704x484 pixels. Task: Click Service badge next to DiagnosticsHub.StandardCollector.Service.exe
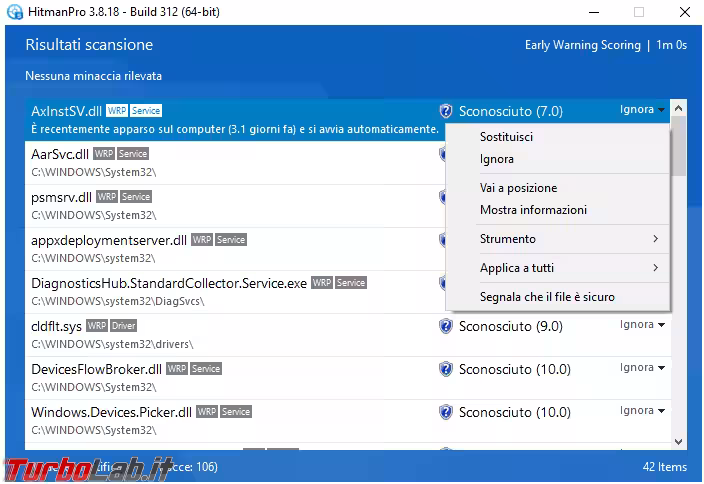pyautogui.click(x=351, y=283)
